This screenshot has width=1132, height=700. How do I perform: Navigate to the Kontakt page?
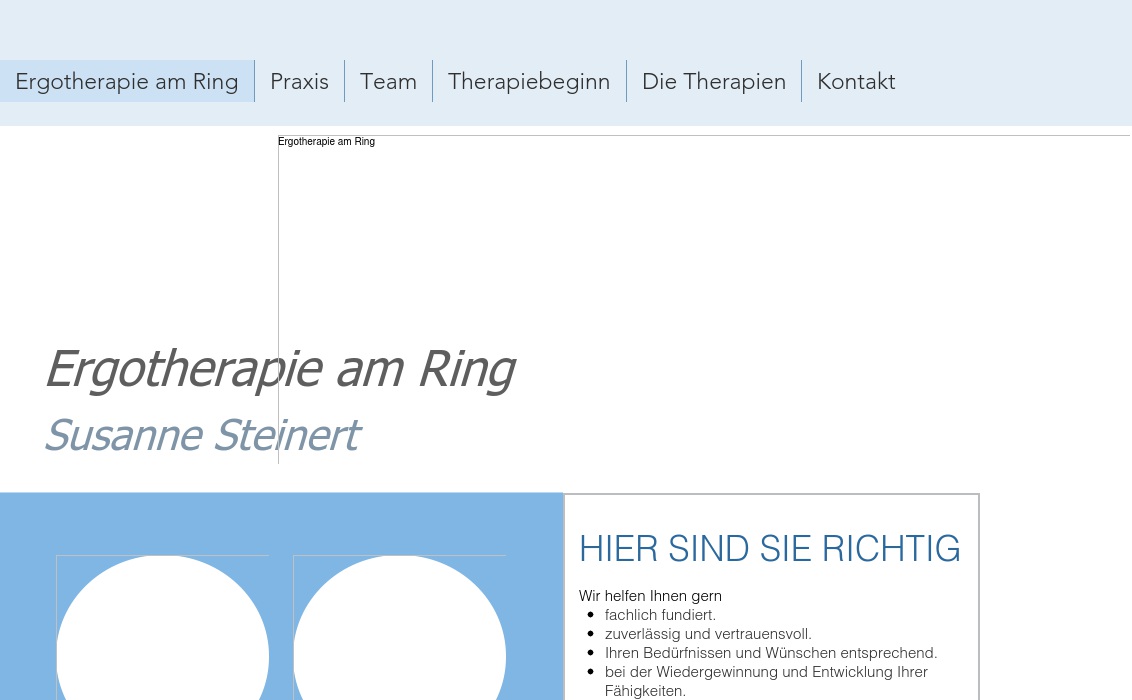856,81
